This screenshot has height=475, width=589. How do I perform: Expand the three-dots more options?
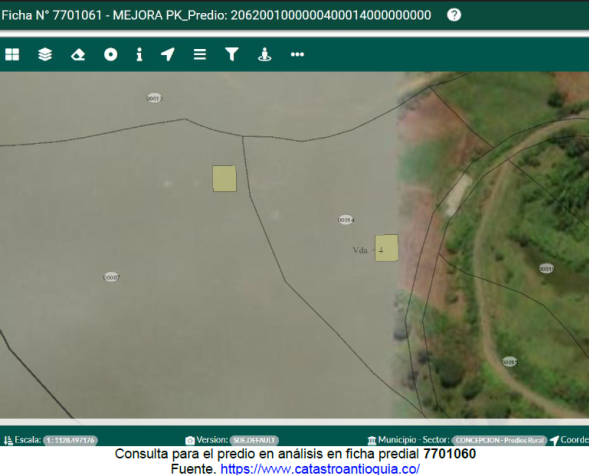point(297,54)
